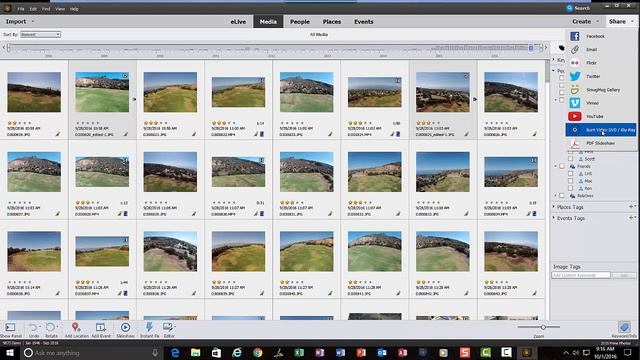Open Excel from the taskbar
640x360 pixels.
(x=299, y=352)
